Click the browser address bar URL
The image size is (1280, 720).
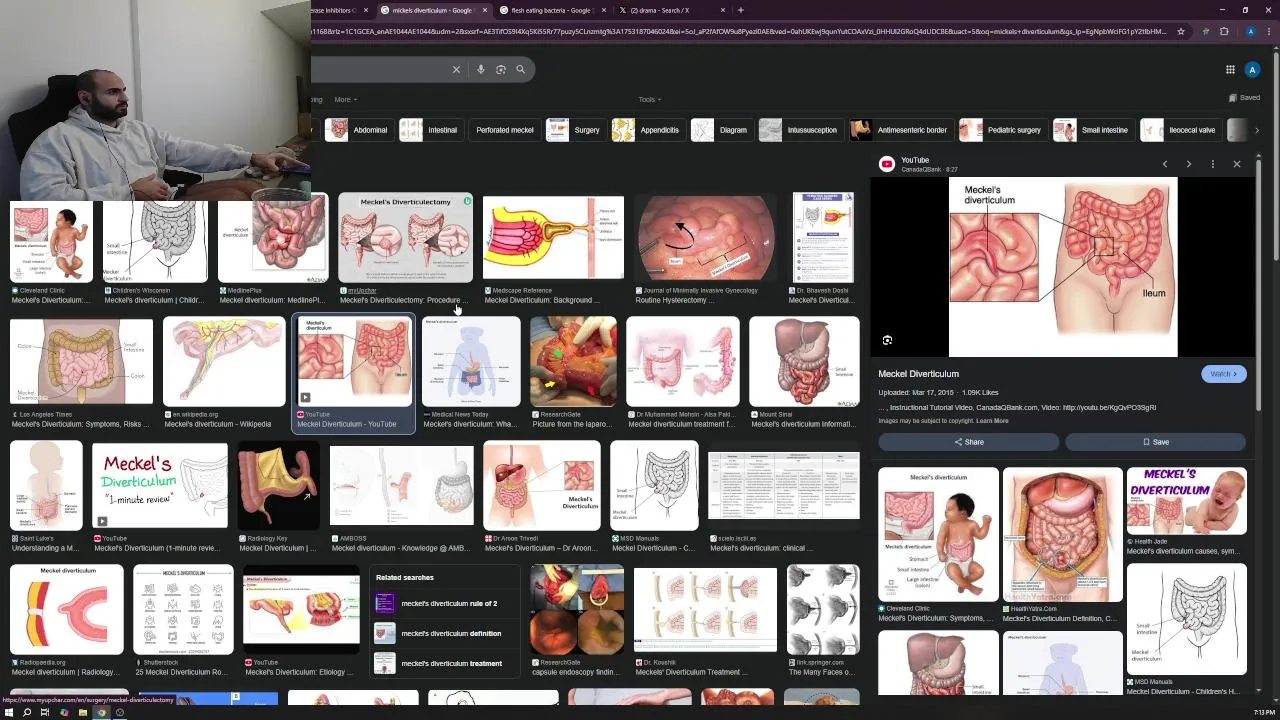tap(740, 31)
